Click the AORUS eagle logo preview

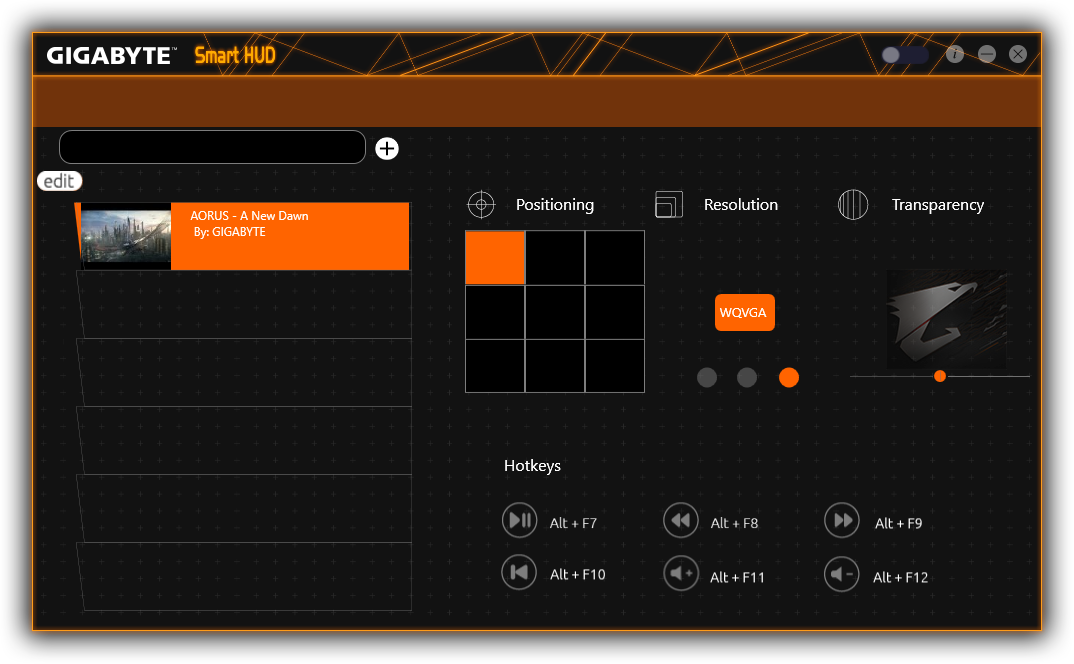pyautogui.click(x=947, y=319)
